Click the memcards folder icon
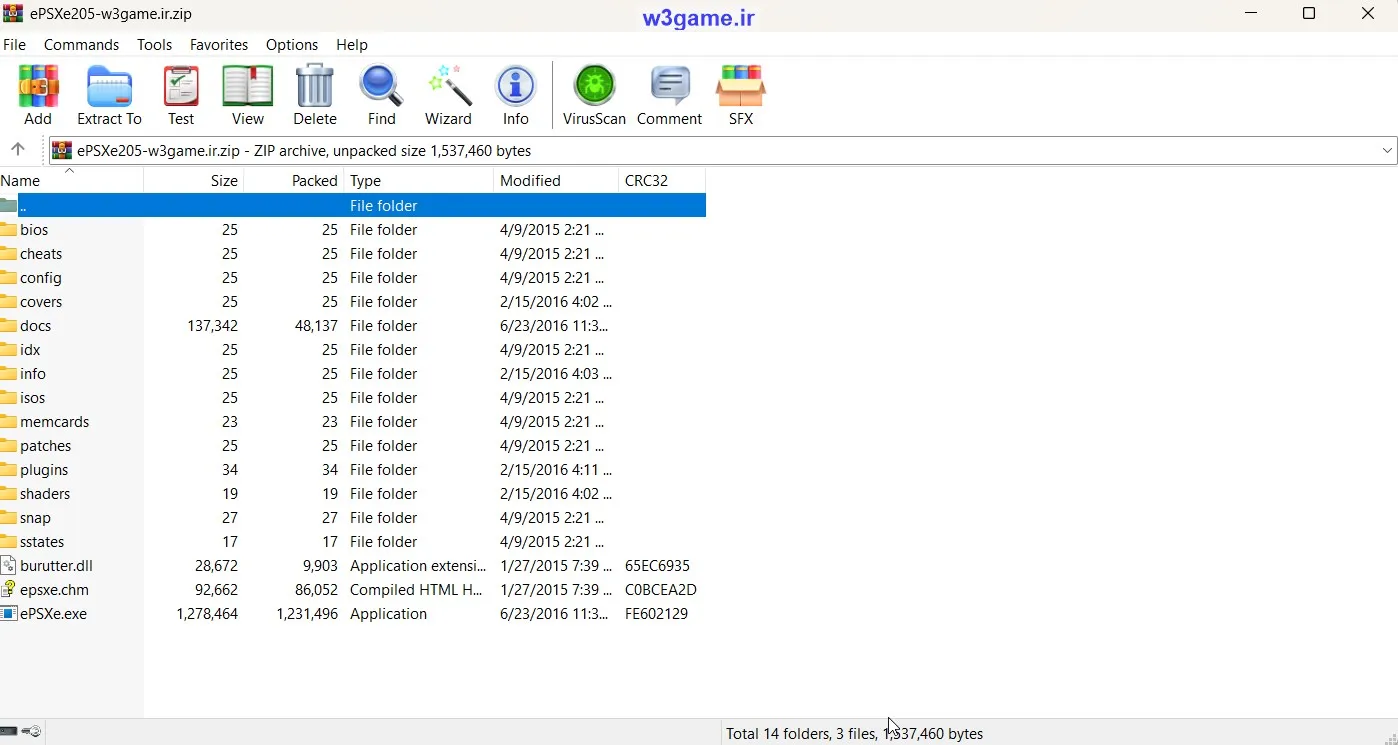The width and height of the screenshot is (1398, 745). click(x=8, y=421)
